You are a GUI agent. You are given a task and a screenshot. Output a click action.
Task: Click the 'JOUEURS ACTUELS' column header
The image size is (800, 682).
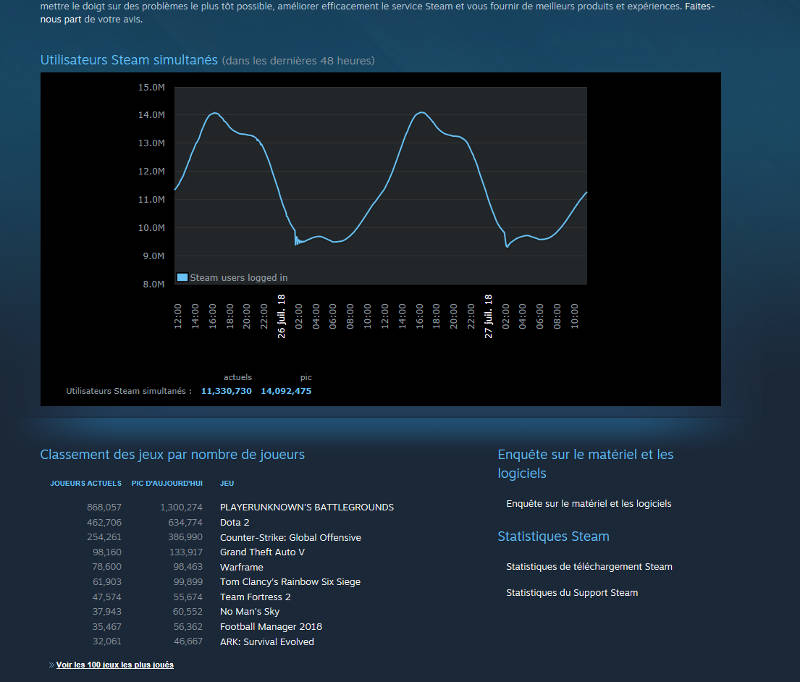(86, 483)
